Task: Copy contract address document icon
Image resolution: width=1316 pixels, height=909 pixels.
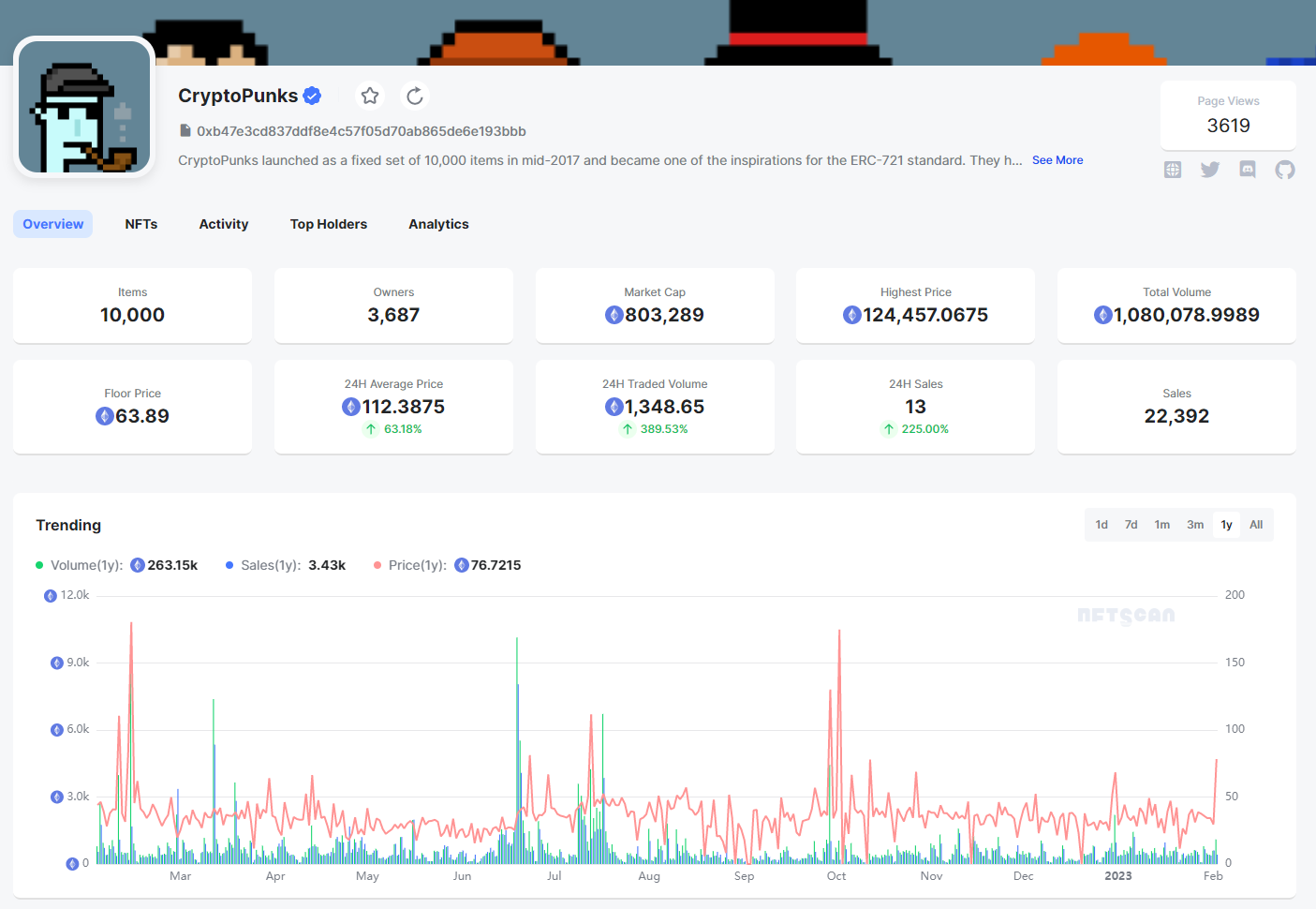Action: [x=185, y=131]
